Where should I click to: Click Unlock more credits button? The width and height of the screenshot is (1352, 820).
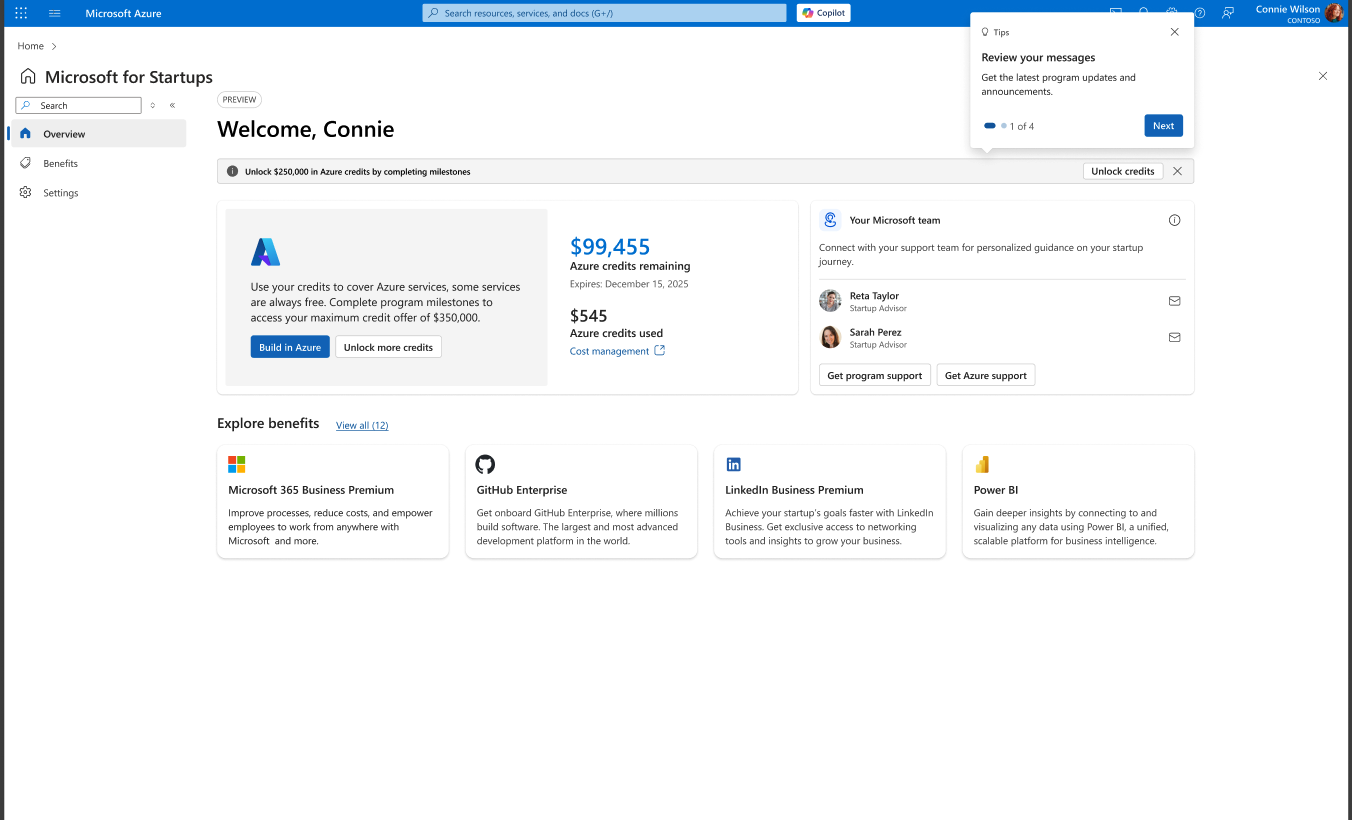point(388,347)
